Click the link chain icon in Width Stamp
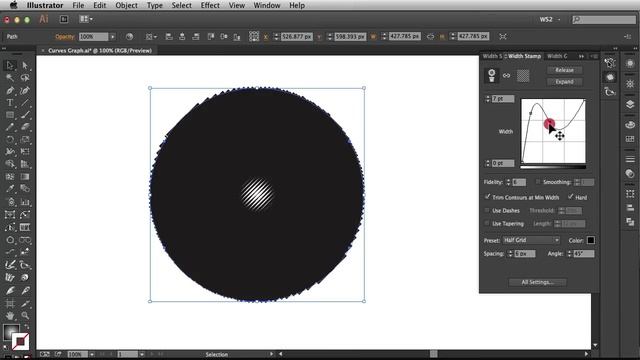The width and height of the screenshot is (640, 360). tap(506, 76)
